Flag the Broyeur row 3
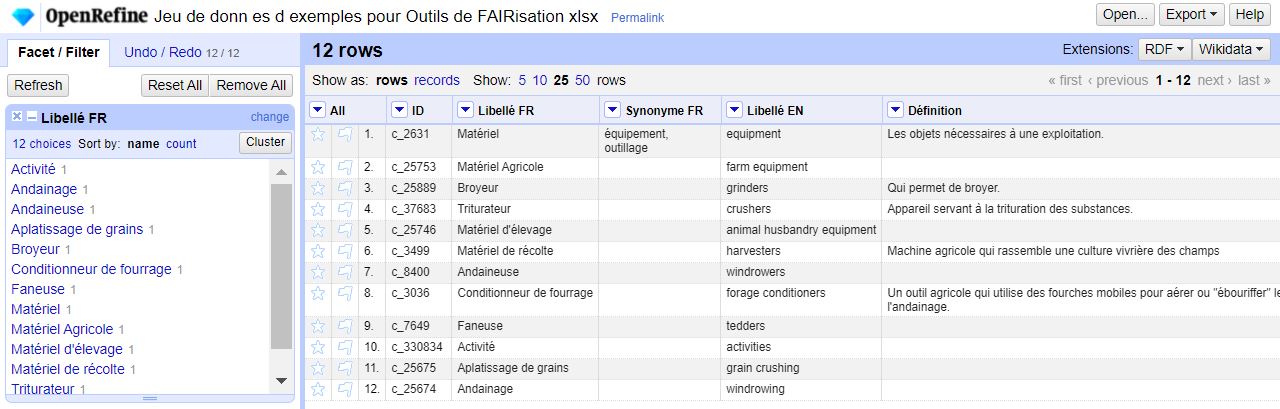 344,188
